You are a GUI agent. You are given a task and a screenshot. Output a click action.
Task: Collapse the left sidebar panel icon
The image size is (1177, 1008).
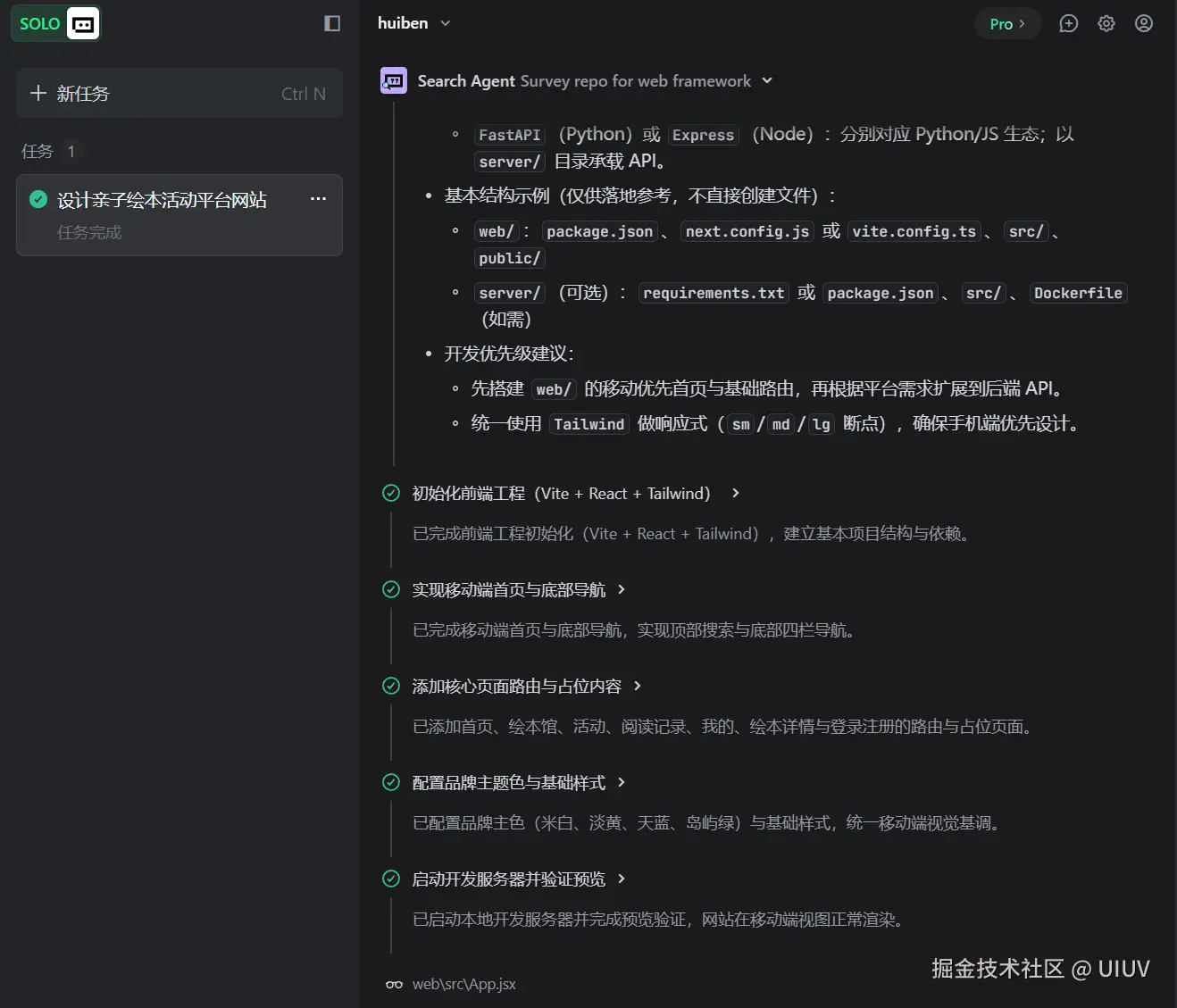click(331, 23)
